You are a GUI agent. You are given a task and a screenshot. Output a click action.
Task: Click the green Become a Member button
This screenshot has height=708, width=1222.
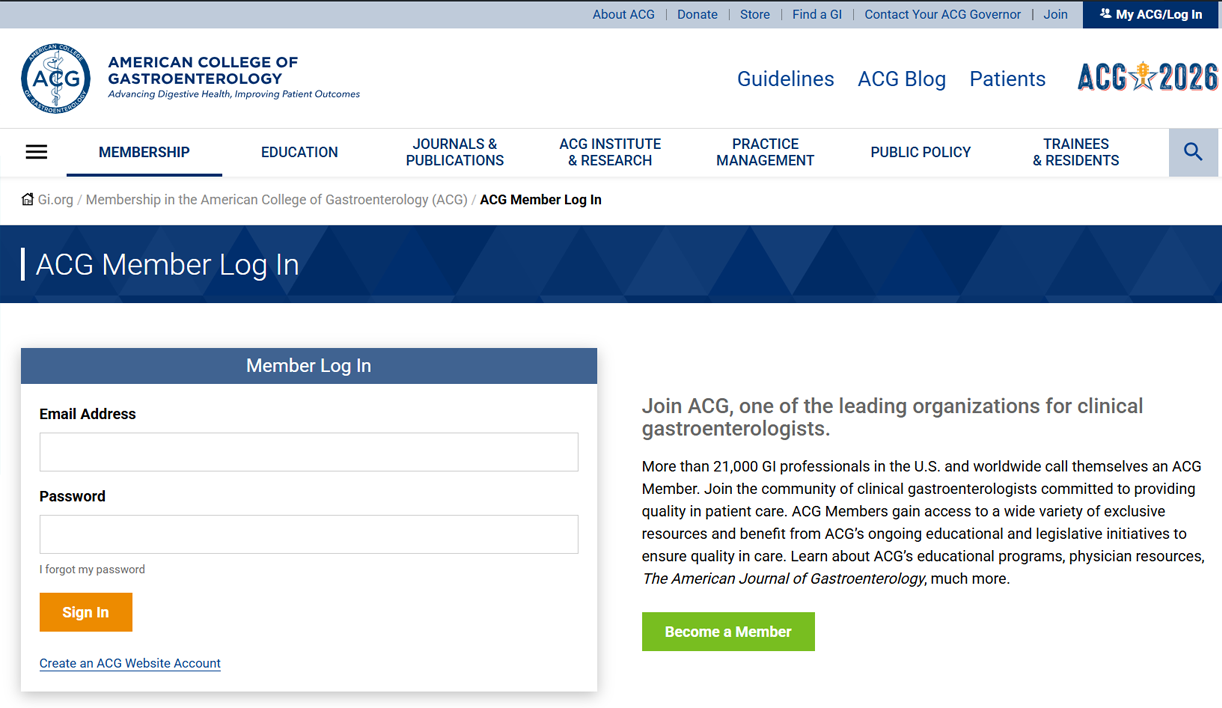[728, 632]
